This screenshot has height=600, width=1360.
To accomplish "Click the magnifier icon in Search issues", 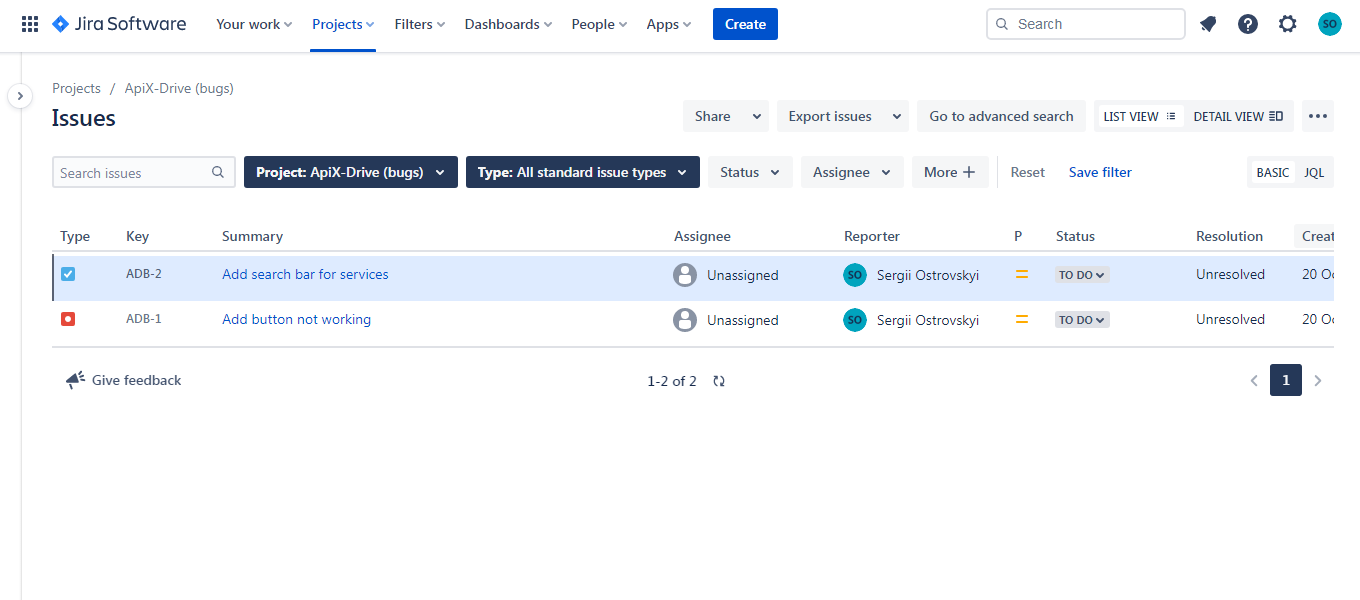I will 218,172.
